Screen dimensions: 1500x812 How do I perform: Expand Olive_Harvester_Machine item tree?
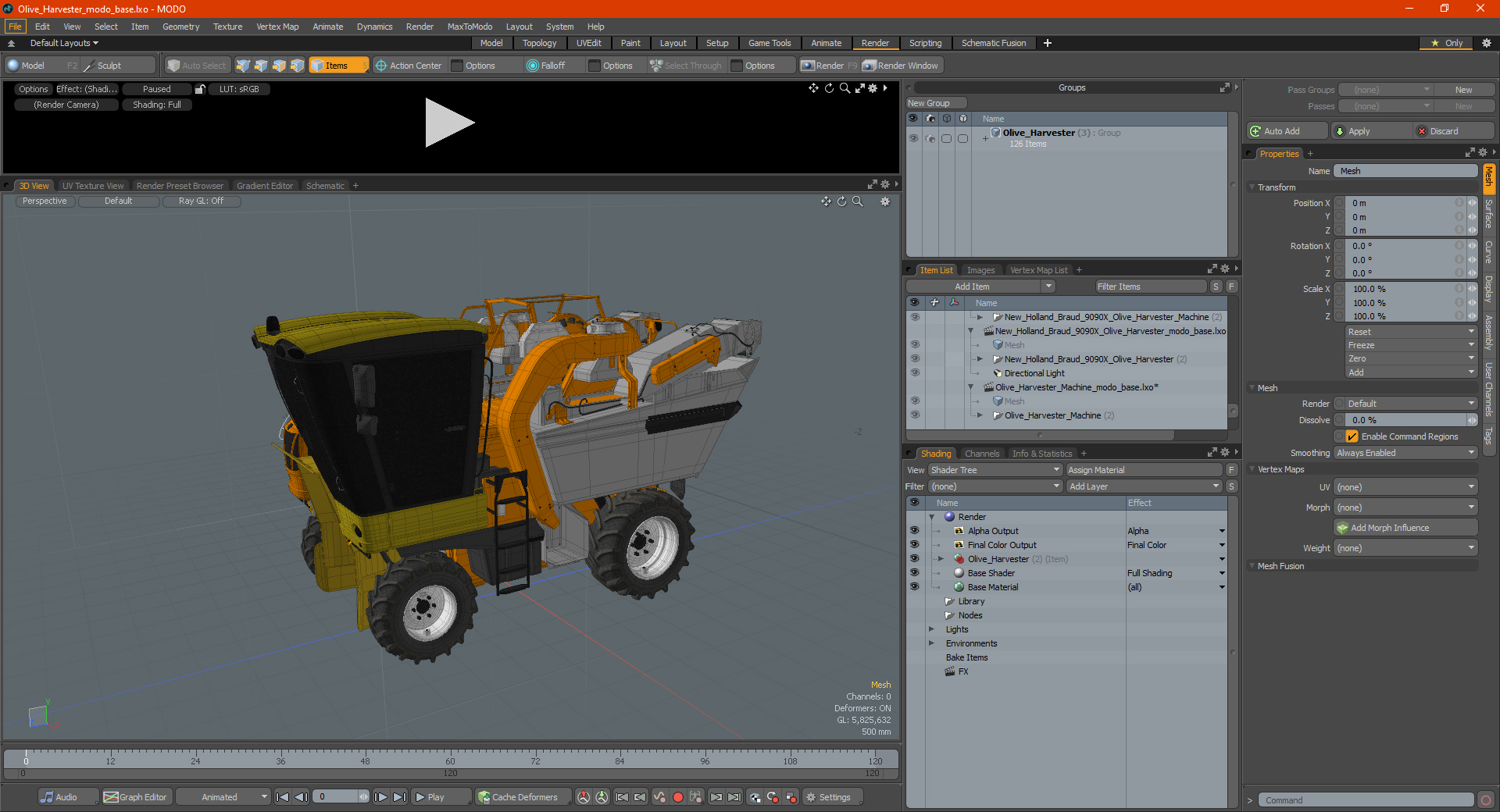(980, 415)
